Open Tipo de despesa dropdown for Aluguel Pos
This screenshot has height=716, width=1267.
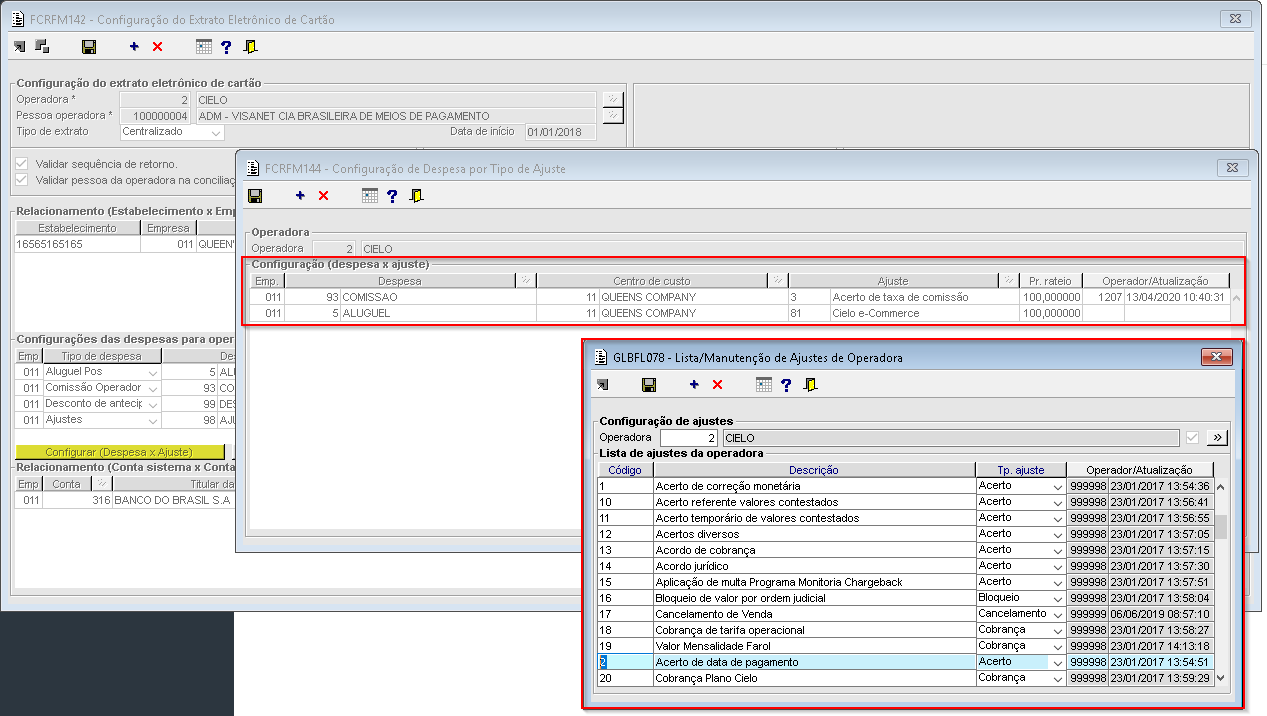153,372
